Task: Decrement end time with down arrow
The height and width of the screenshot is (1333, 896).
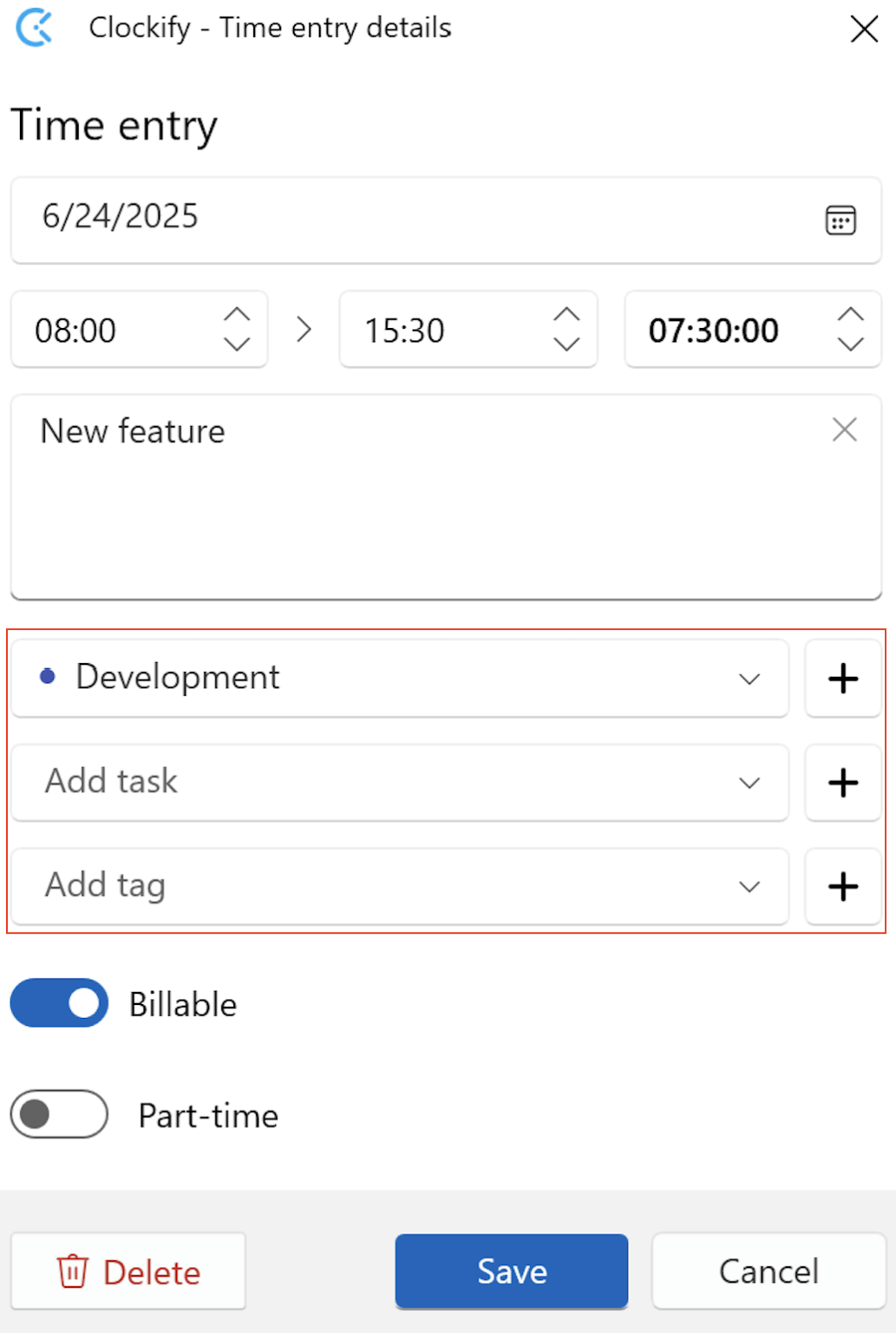Action: (x=566, y=345)
